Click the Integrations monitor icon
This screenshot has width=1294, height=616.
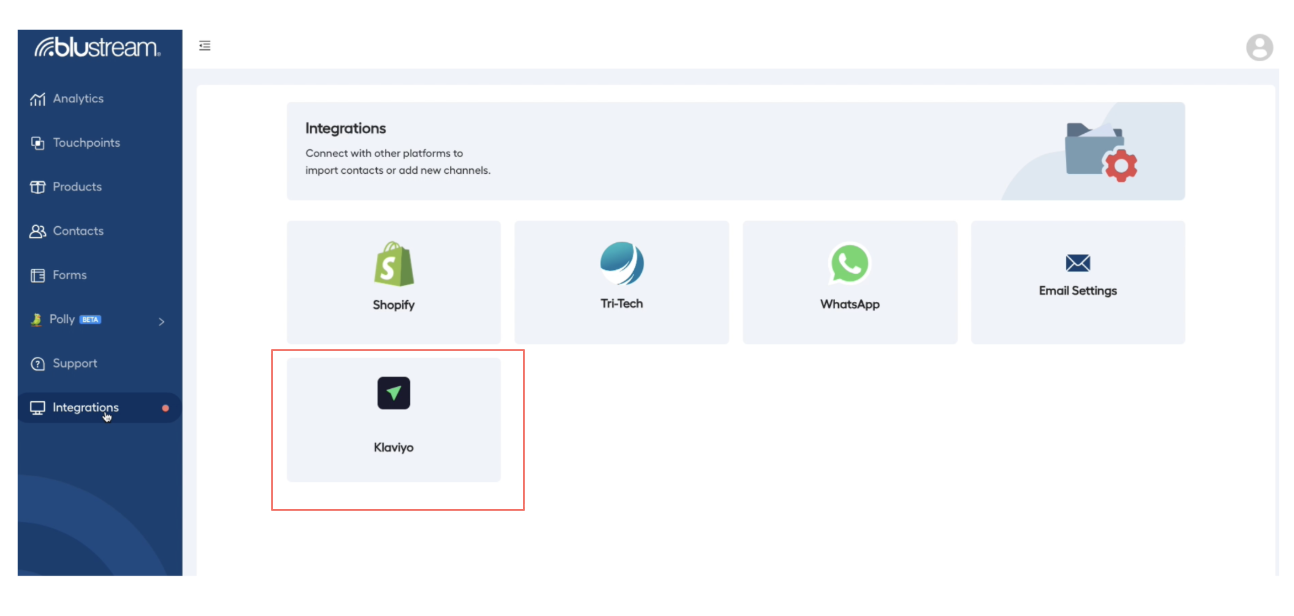[x=38, y=408]
